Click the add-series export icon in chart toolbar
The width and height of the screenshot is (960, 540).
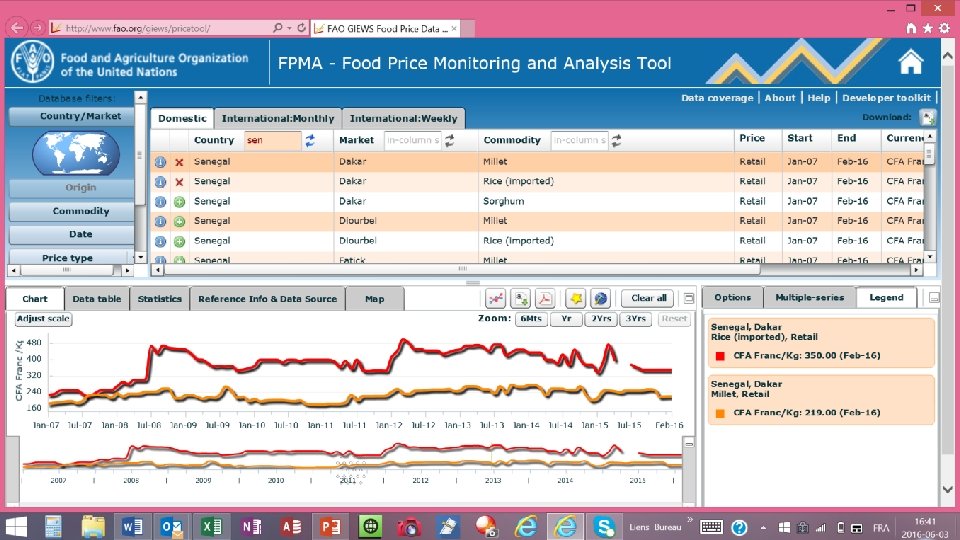(x=521, y=299)
